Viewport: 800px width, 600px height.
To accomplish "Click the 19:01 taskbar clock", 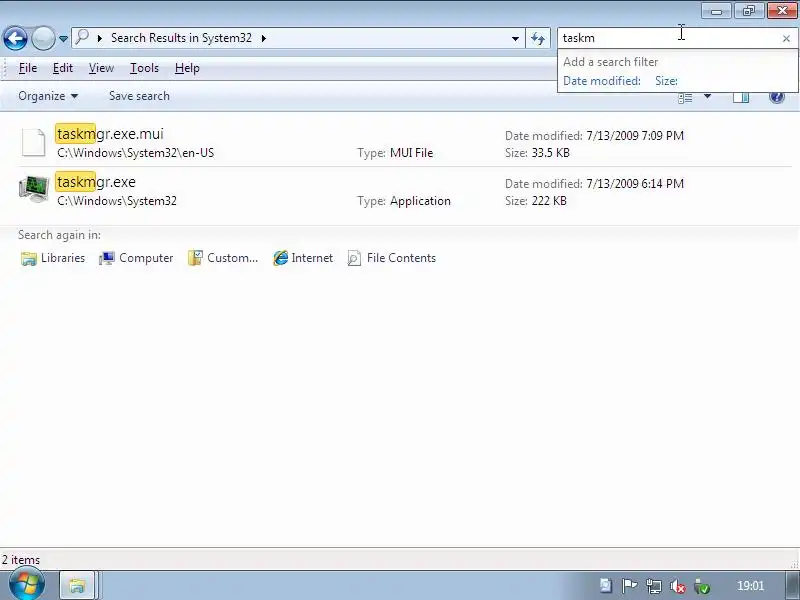I will [750, 586].
